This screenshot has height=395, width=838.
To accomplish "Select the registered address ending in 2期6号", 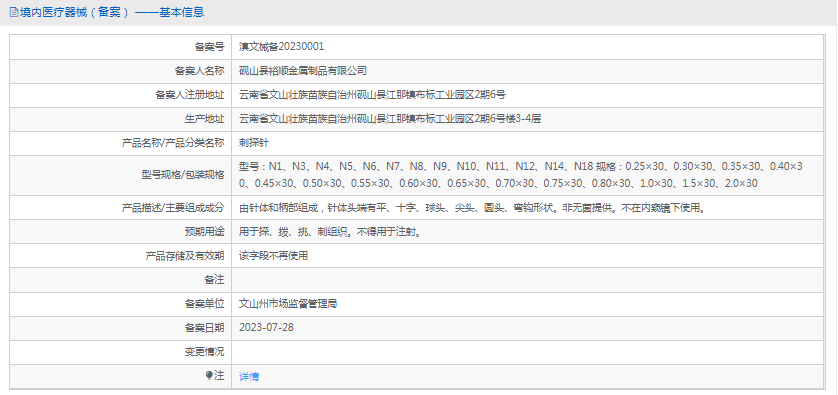I will [373, 95].
